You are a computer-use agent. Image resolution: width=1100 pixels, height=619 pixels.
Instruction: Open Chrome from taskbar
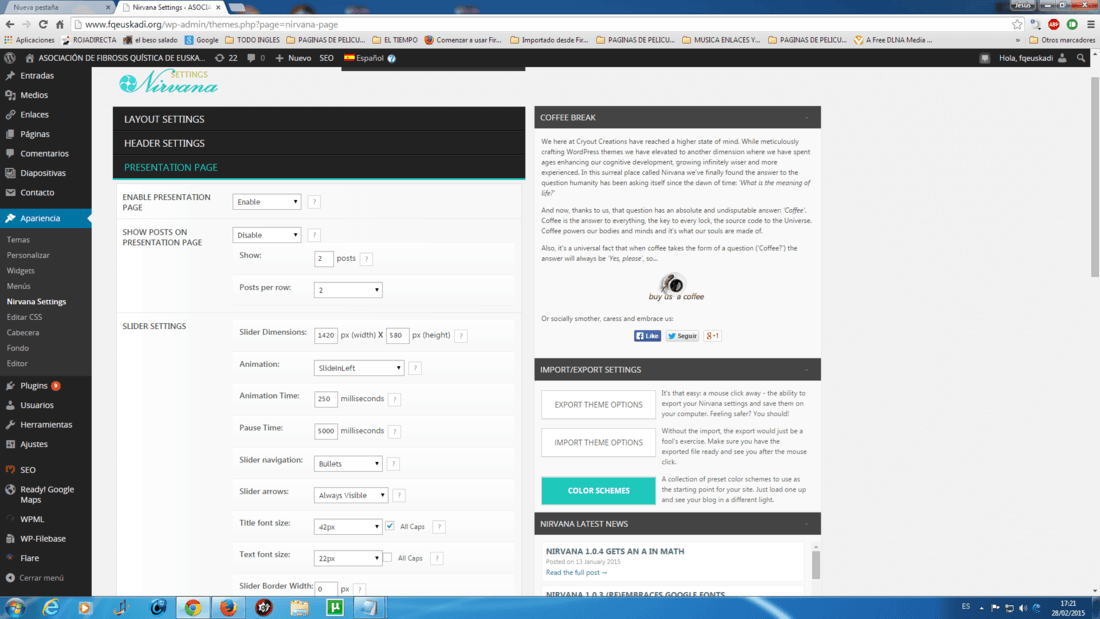point(193,608)
